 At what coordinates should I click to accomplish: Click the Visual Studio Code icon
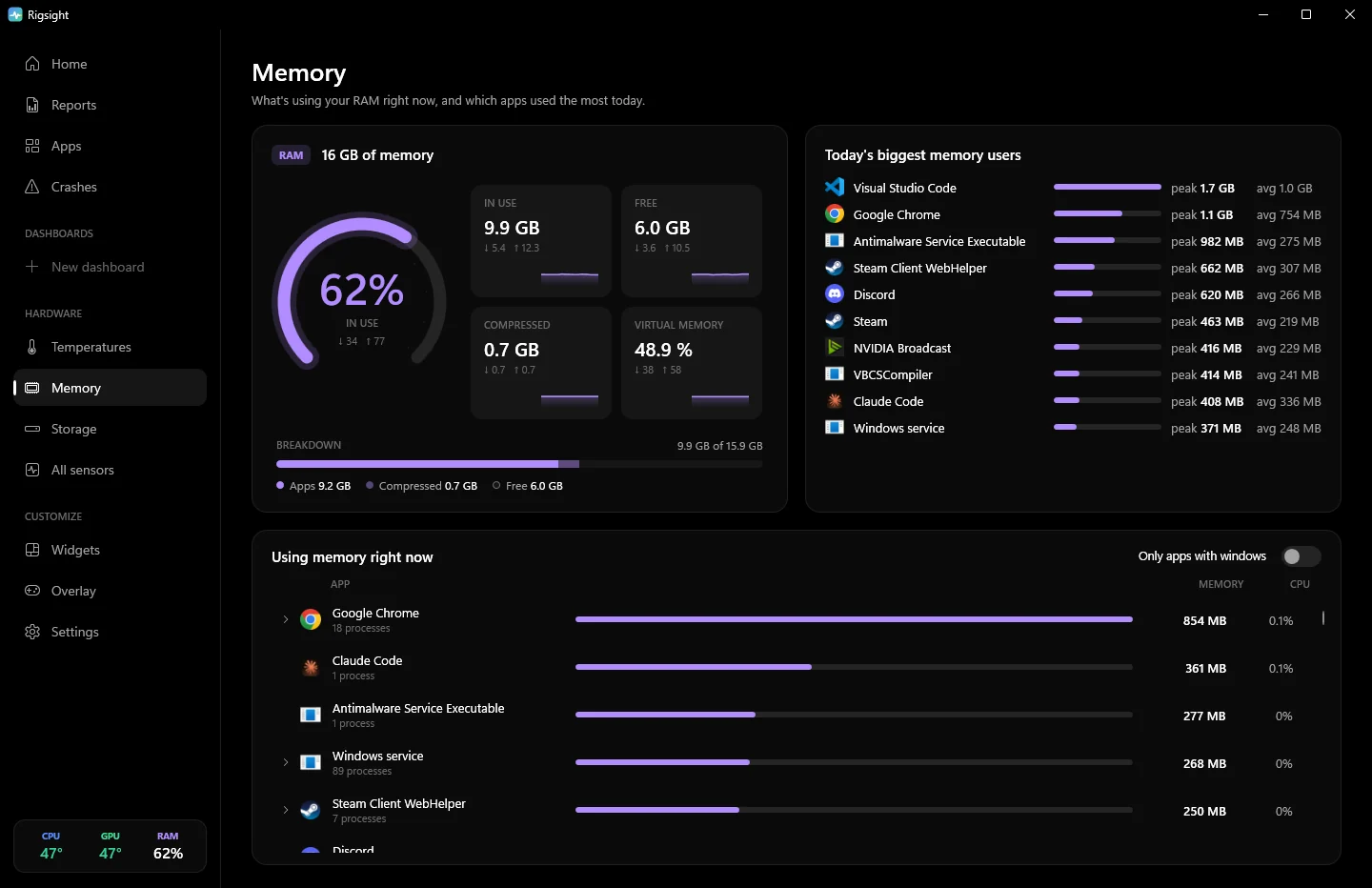[x=835, y=188]
